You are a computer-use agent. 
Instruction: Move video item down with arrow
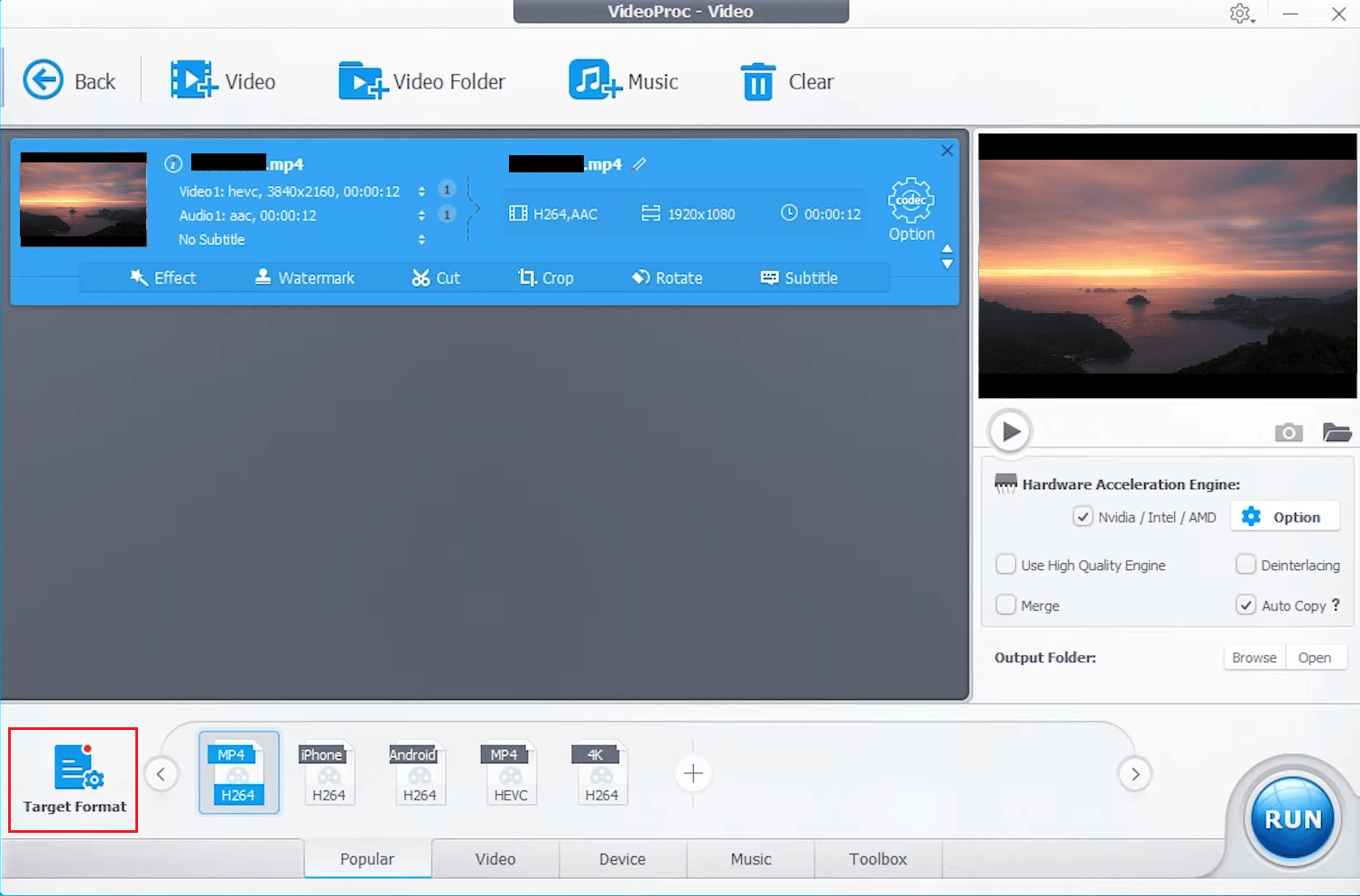(947, 264)
